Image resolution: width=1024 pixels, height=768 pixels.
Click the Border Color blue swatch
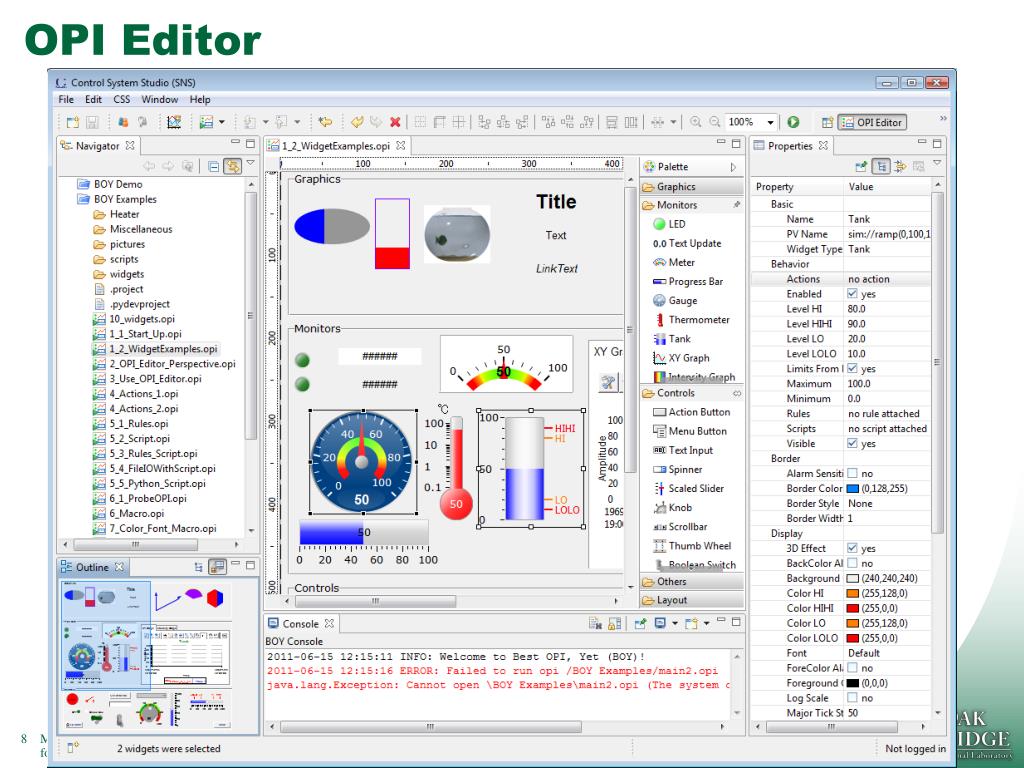tap(852, 488)
